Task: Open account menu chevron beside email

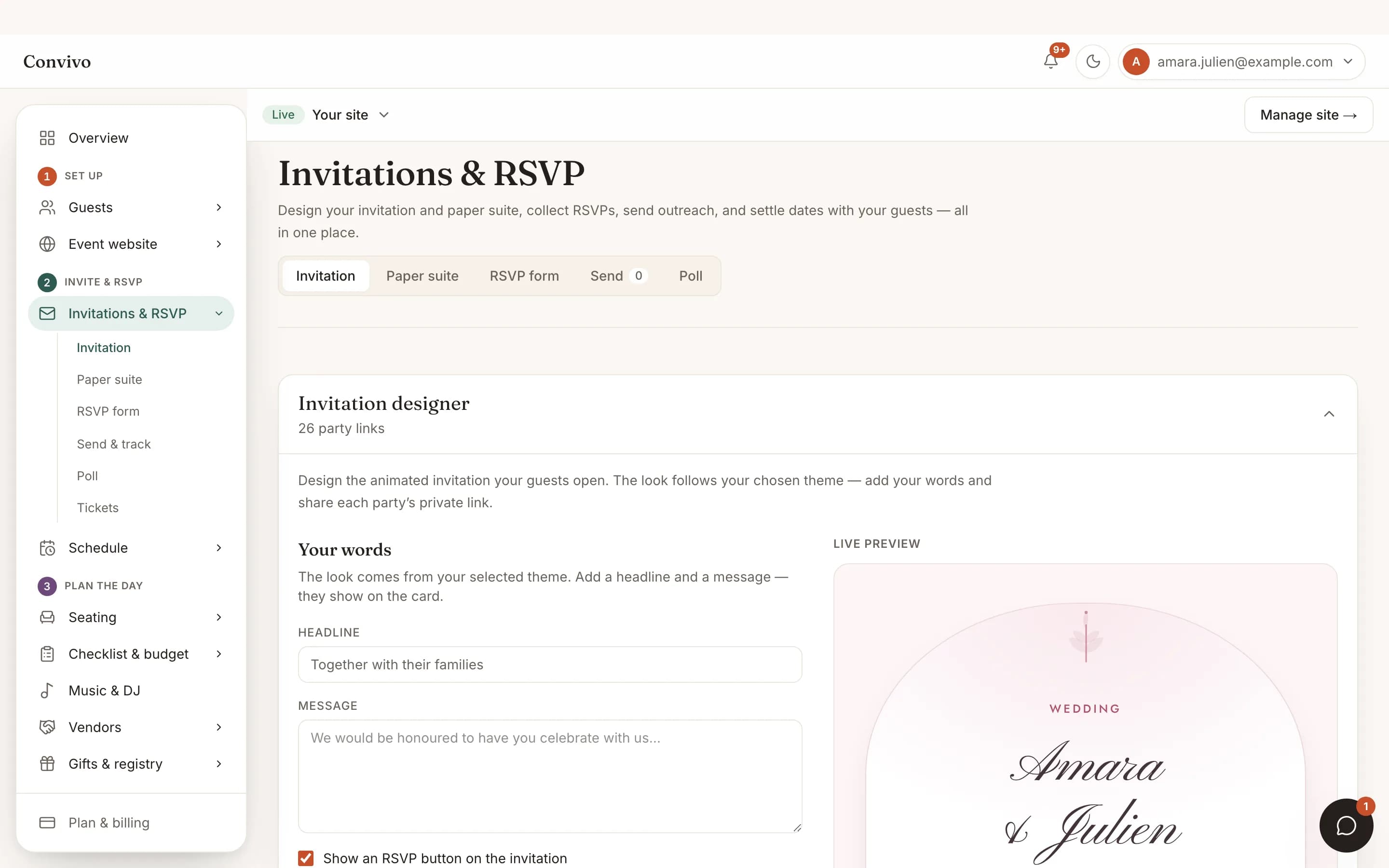Action: click(x=1348, y=61)
